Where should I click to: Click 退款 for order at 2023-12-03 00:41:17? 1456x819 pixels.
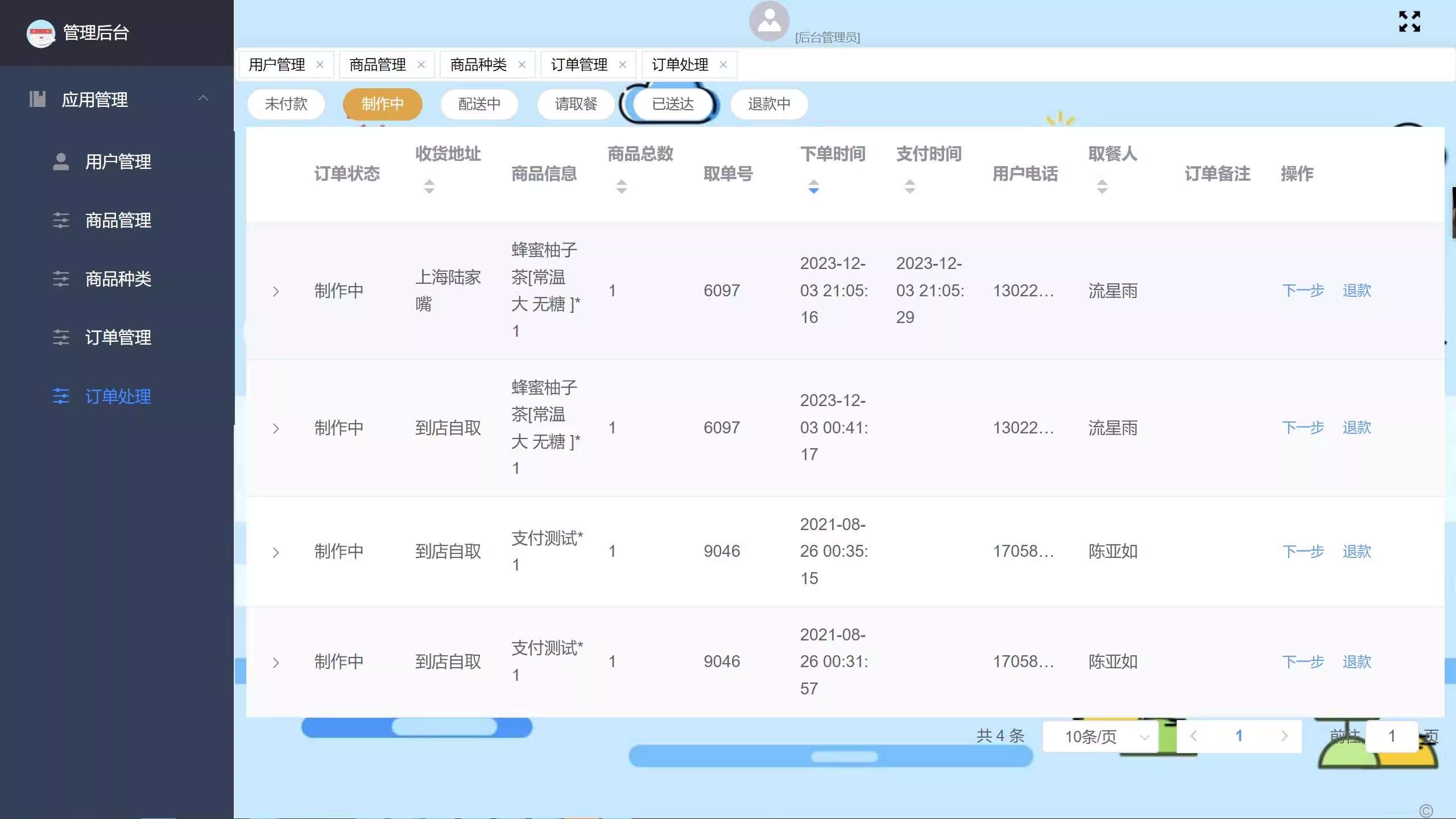coord(1357,428)
